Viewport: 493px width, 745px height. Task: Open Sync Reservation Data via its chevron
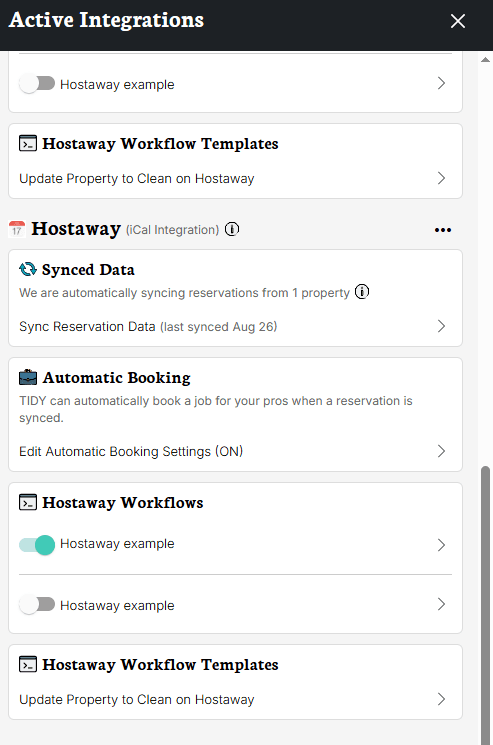pyautogui.click(x=441, y=326)
